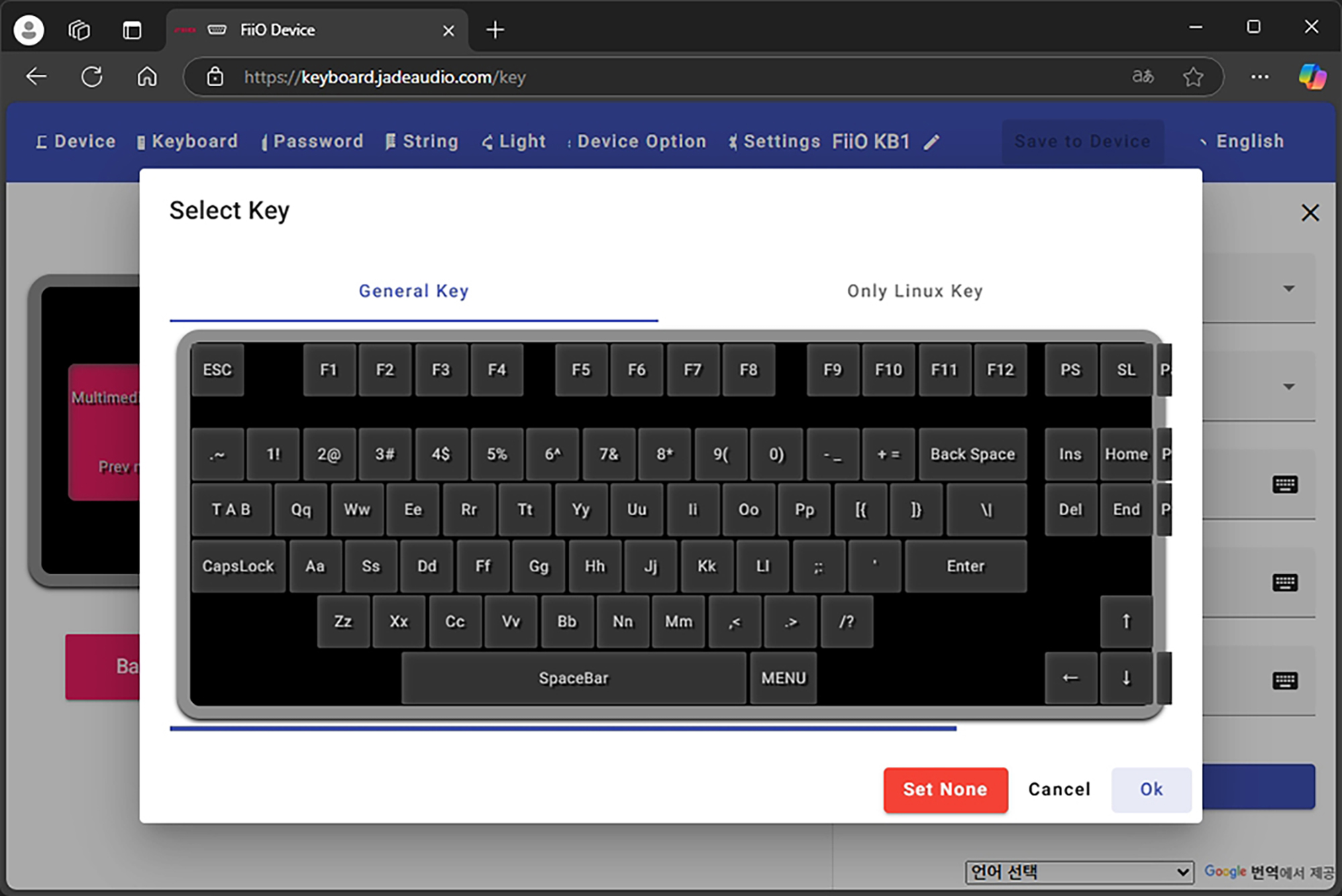This screenshot has height=896, width=1342.
Task: Switch to the Only Linux Key tab
Action: (915, 291)
